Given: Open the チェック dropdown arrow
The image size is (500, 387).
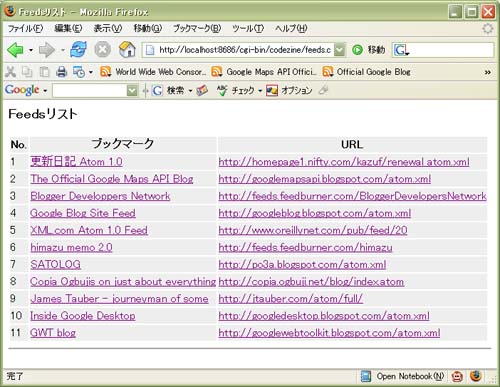Looking at the screenshot, I should 260,91.
